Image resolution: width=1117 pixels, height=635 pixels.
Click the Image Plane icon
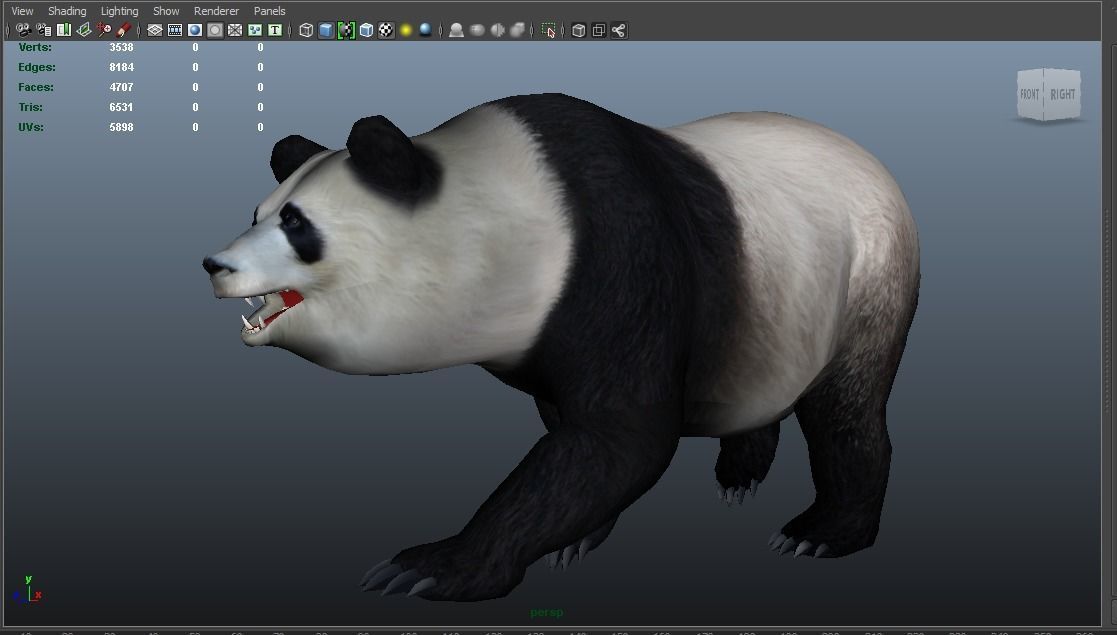[x=83, y=30]
